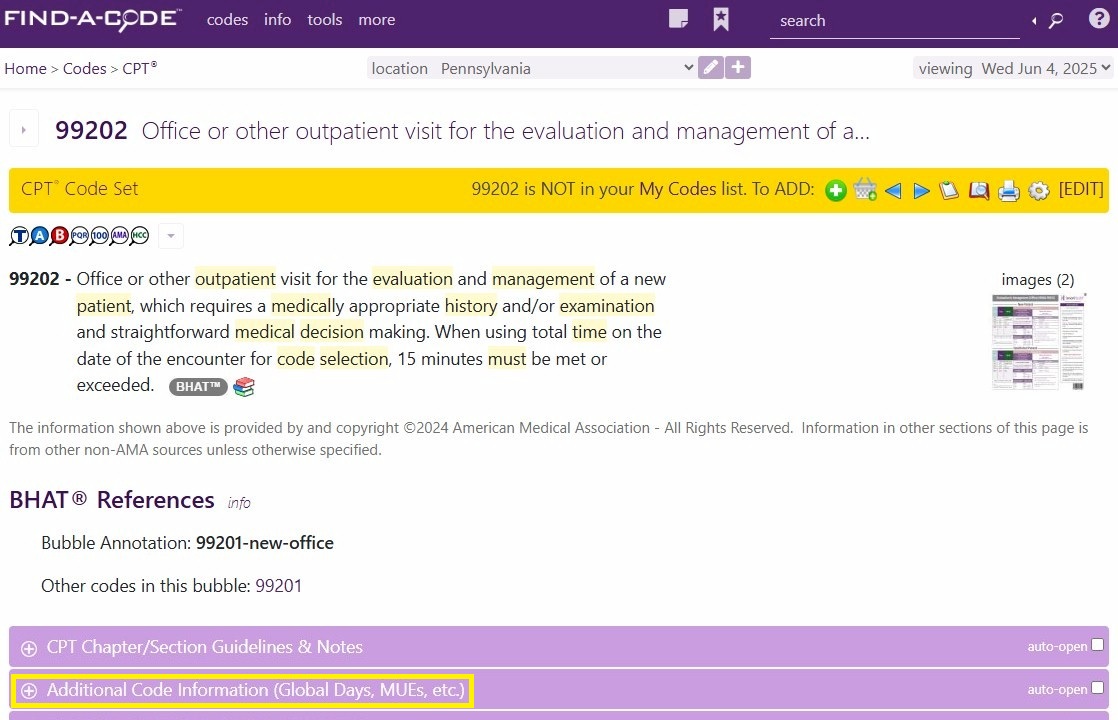This screenshot has height=720, width=1118.
Task: Open the more menu
Action: pos(376,20)
